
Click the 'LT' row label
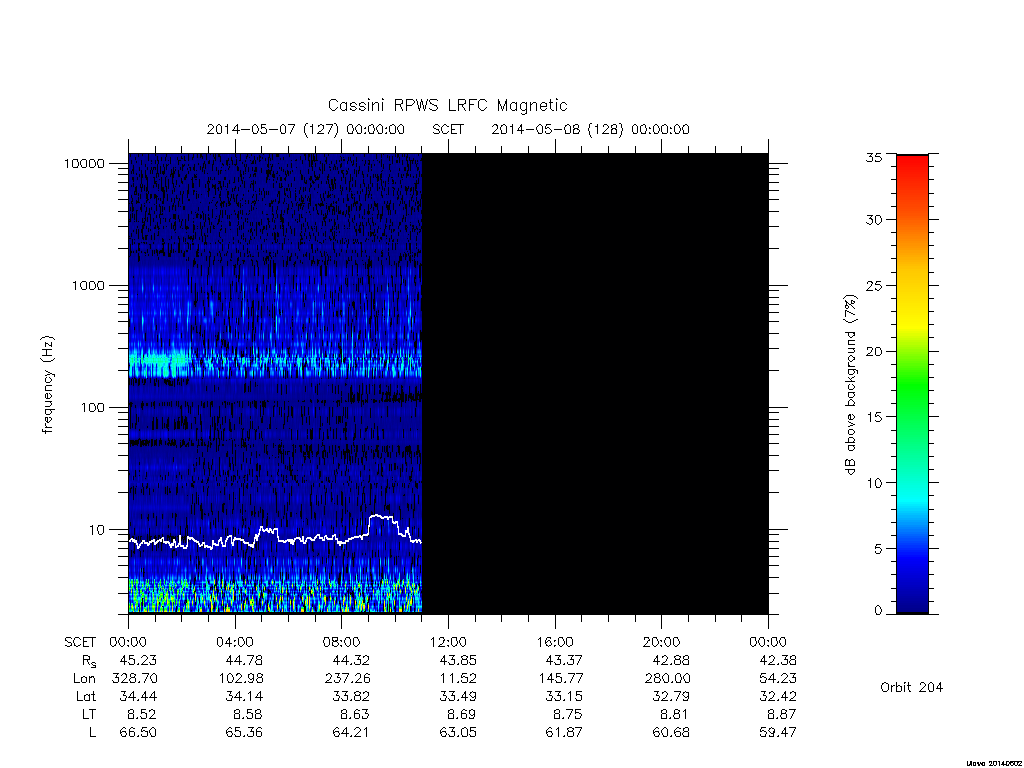89,714
